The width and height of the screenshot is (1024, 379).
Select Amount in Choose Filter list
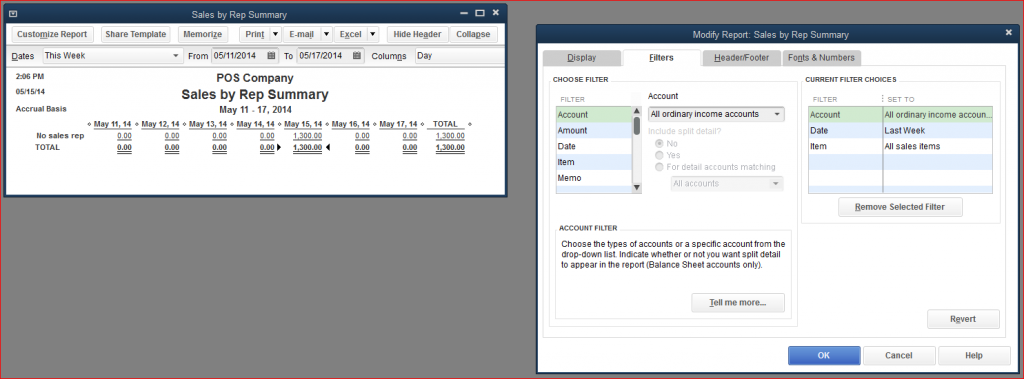(594, 131)
